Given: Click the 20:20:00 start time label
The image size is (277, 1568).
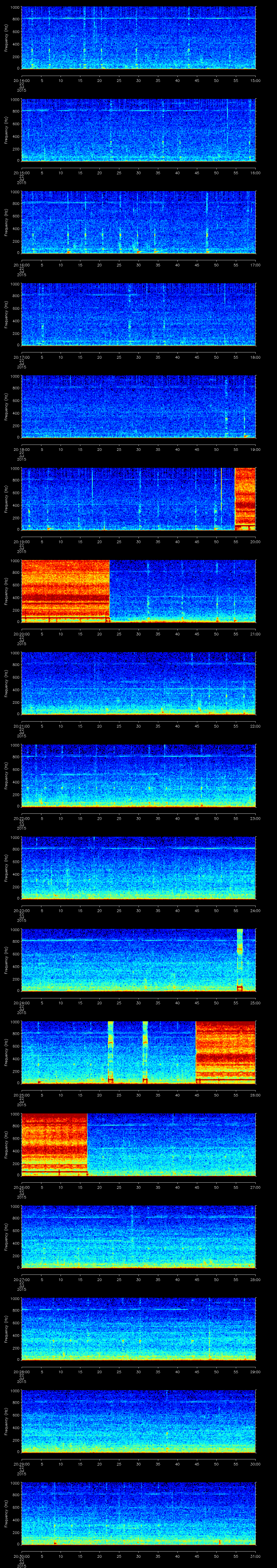Looking at the screenshot, I should pyautogui.click(x=21, y=634).
